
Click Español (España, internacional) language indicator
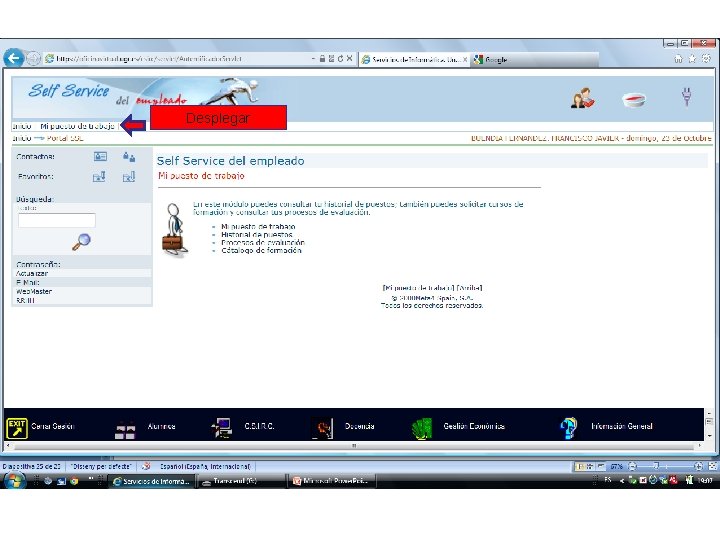(205, 467)
